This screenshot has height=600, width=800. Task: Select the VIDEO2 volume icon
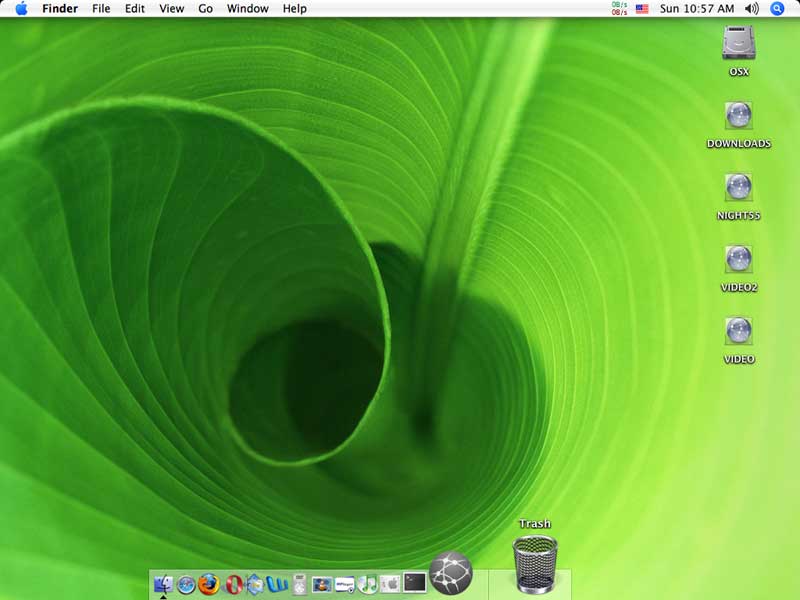pyautogui.click(x=738, y=260)
